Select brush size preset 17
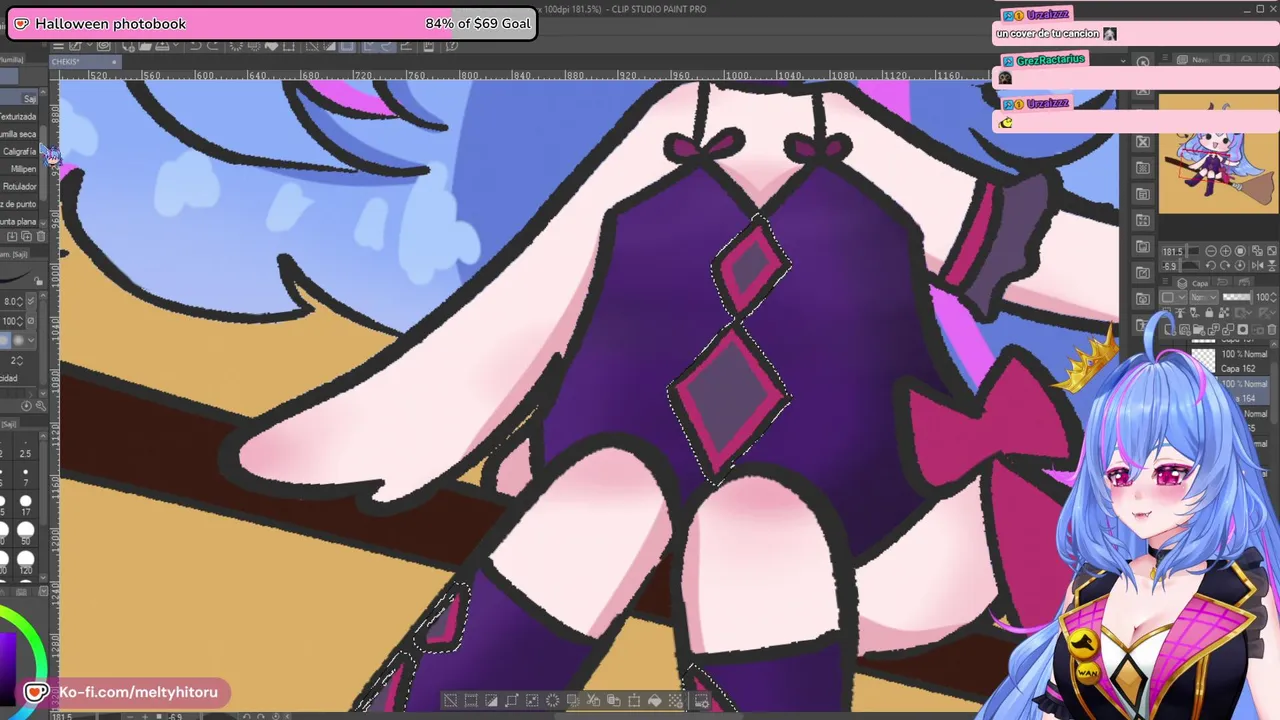 [25, 504]
